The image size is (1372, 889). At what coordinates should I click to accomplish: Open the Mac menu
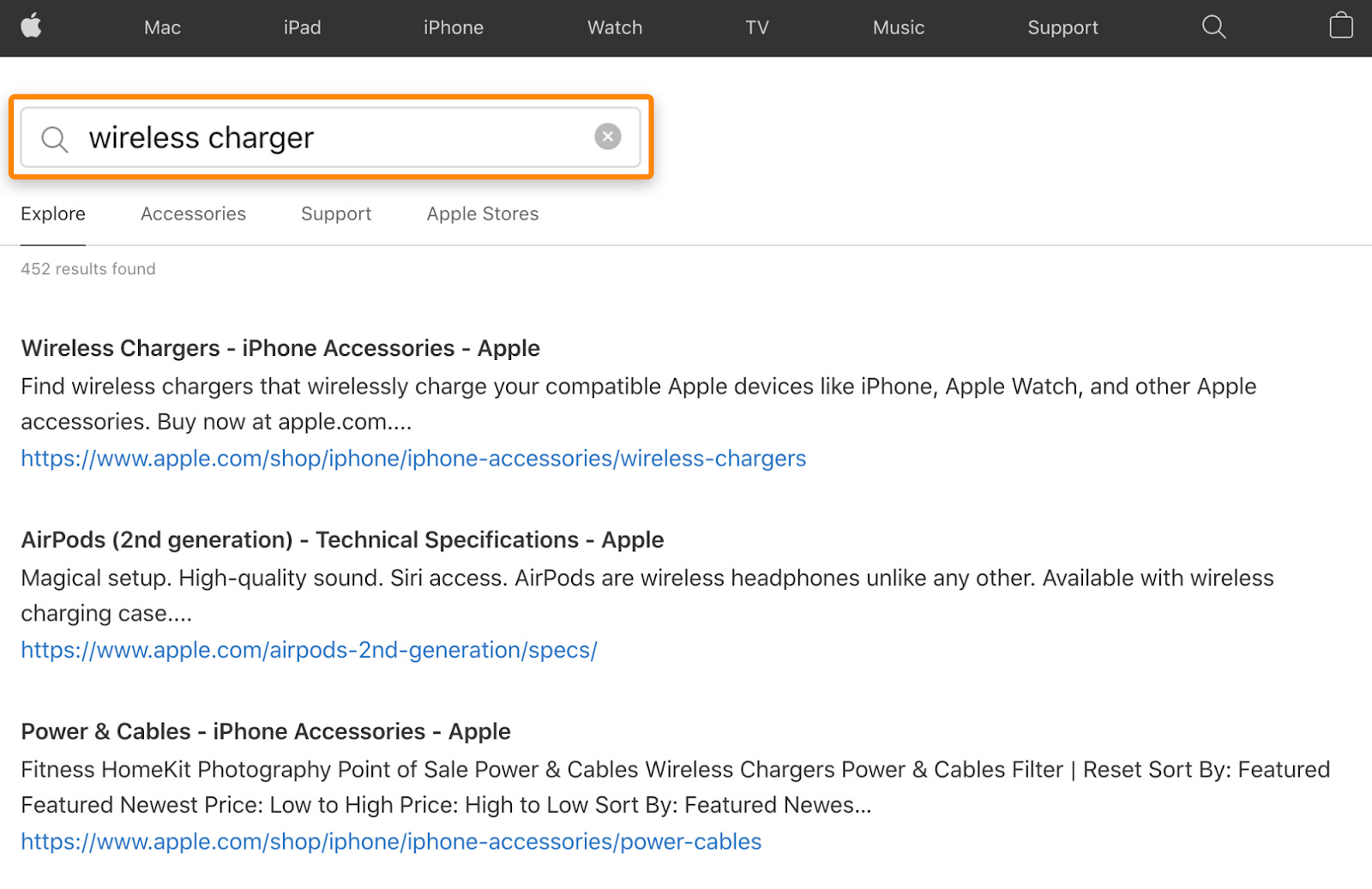[162, 27]
